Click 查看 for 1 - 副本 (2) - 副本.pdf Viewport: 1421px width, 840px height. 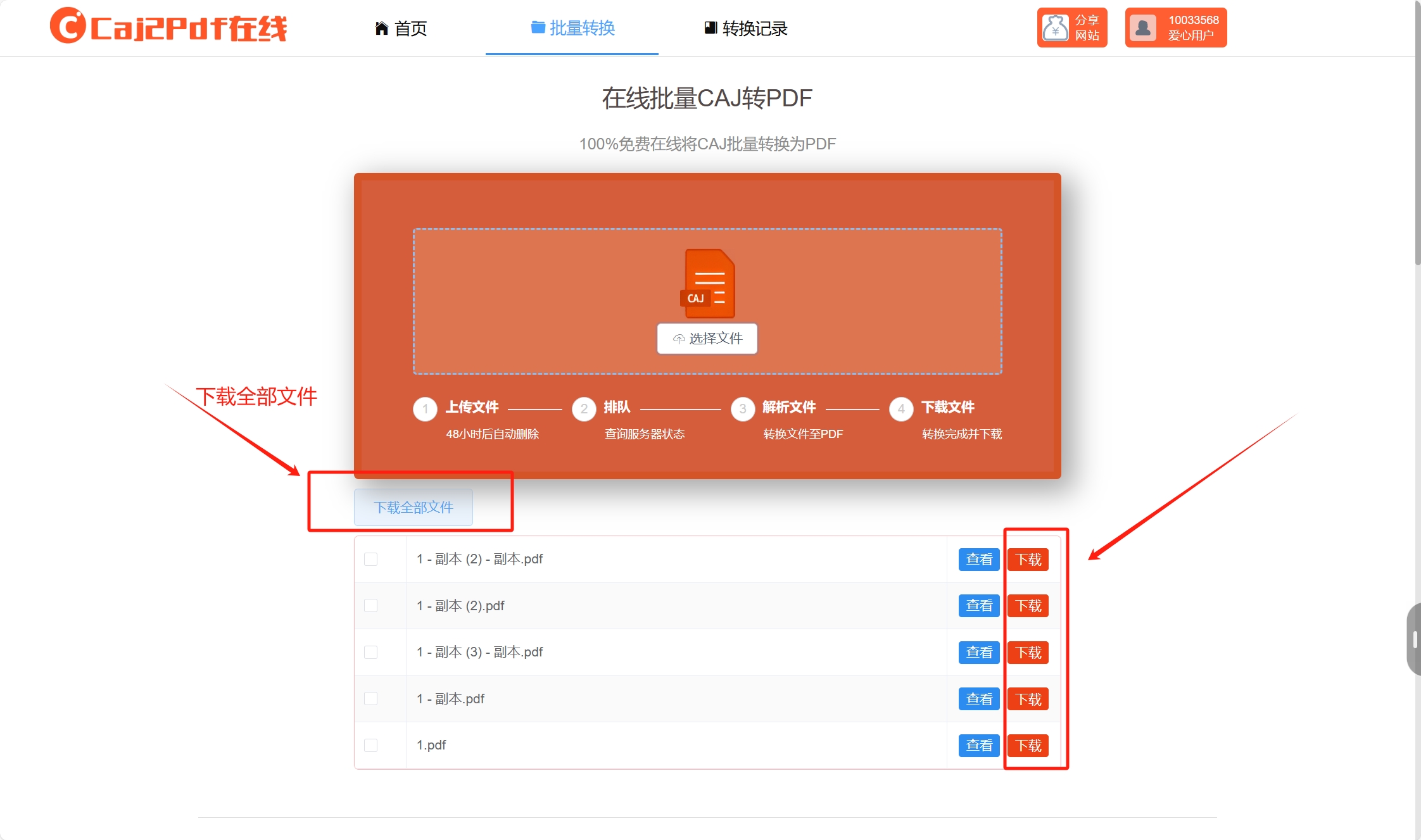(x=978, y=559)
